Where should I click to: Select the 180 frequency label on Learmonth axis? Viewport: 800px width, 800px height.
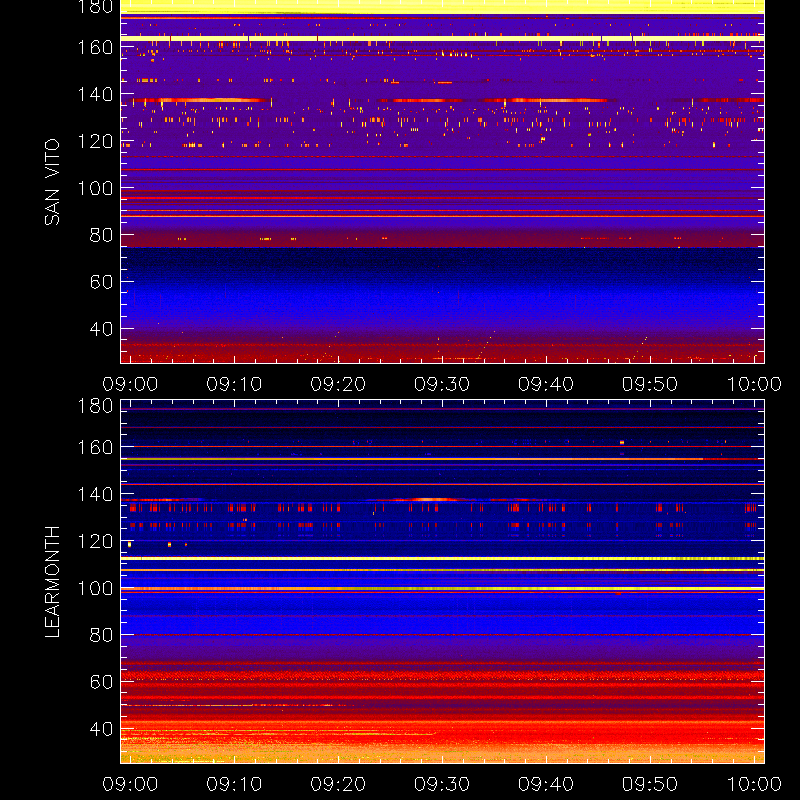tap(95, 406)
